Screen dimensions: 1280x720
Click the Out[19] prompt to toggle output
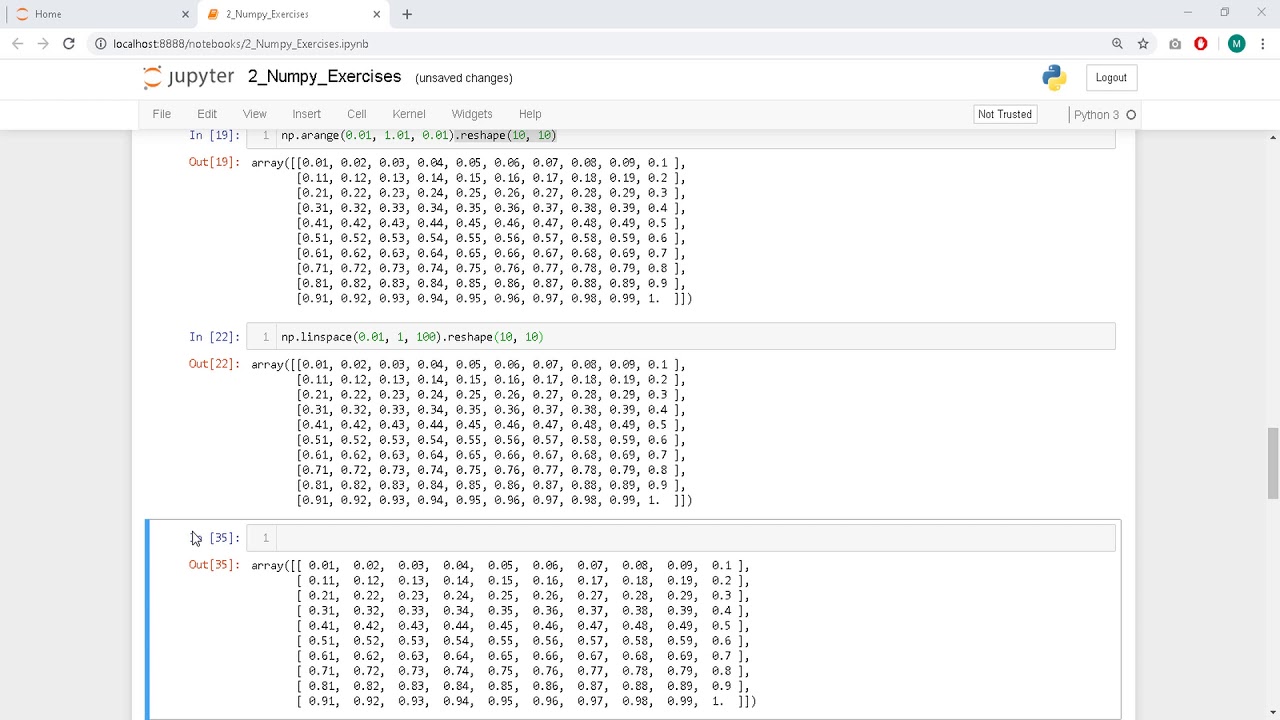[x=214, y=162]
